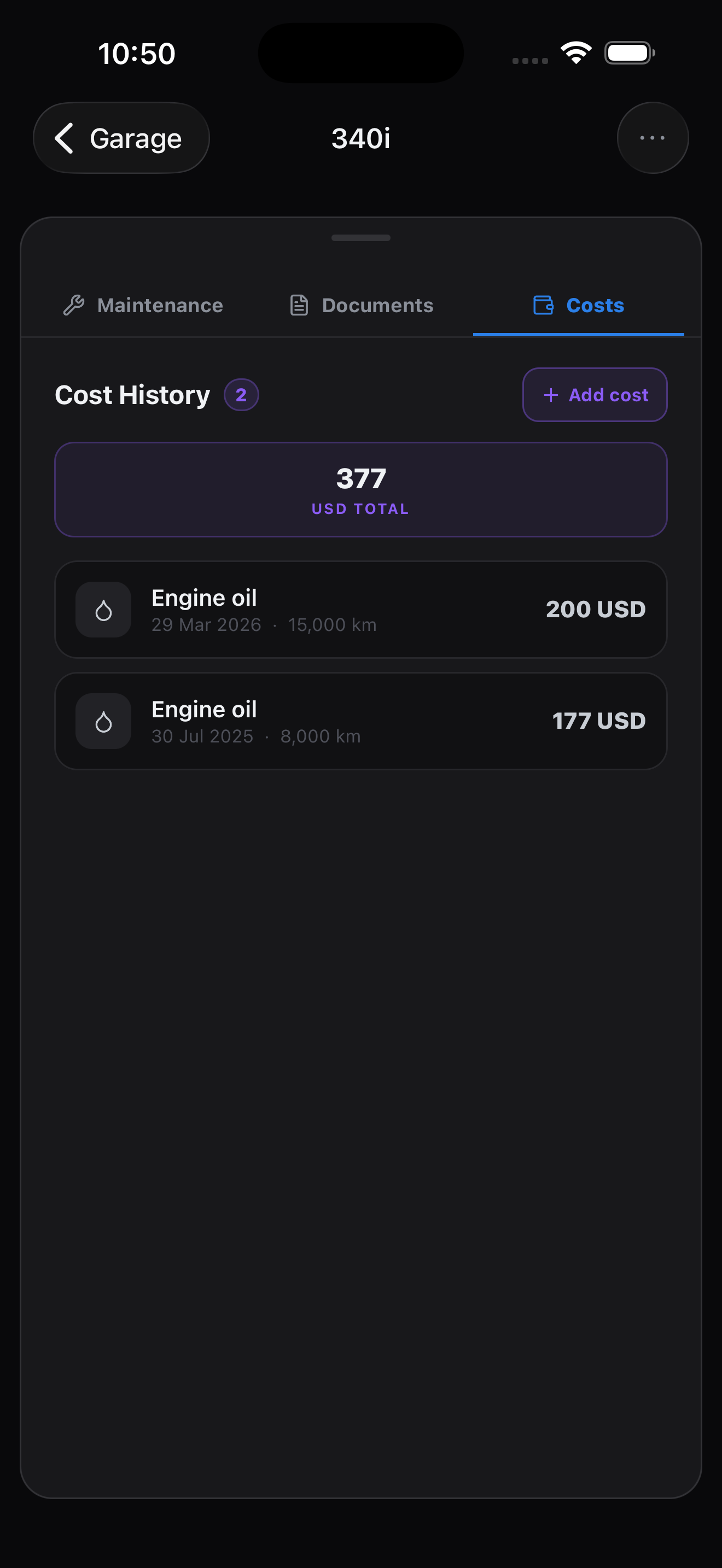Click the Costs wallet icon

click(543, 305)
